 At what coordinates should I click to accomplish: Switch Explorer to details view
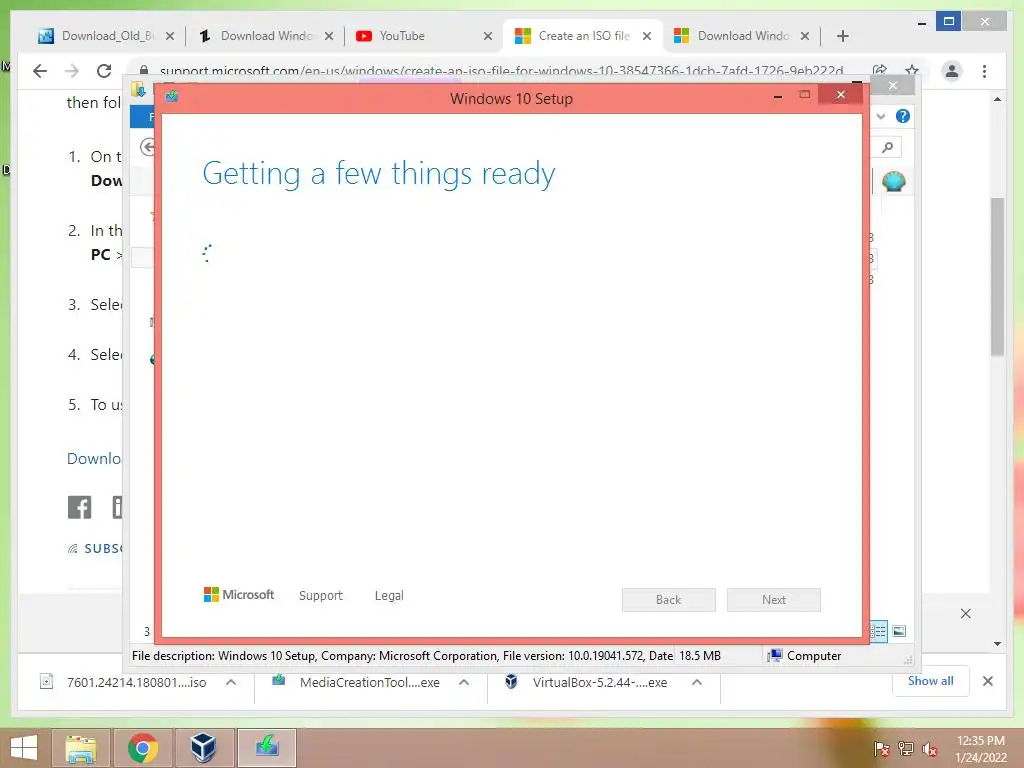click(x=878, y=631)
